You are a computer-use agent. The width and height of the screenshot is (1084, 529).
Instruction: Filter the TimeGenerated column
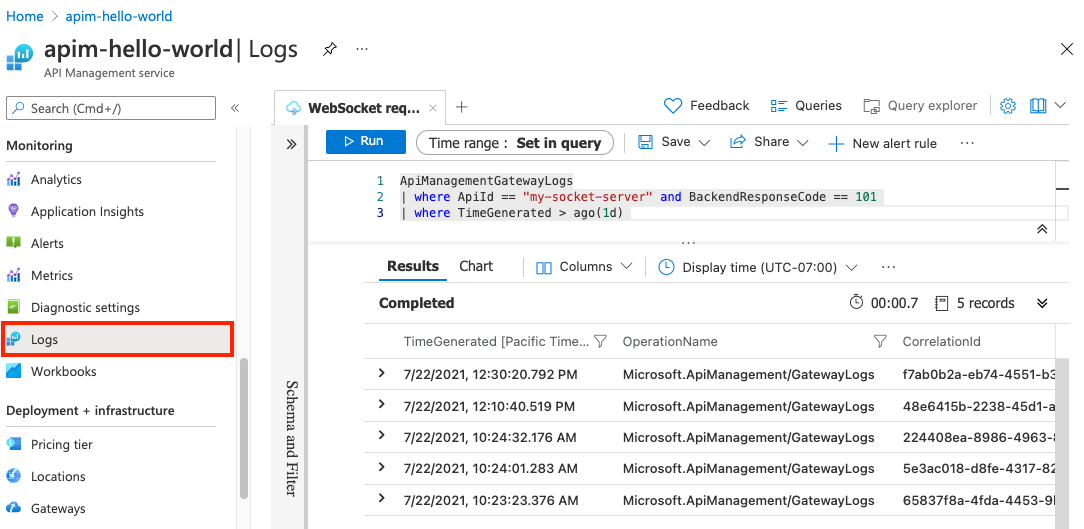(600, 342)
